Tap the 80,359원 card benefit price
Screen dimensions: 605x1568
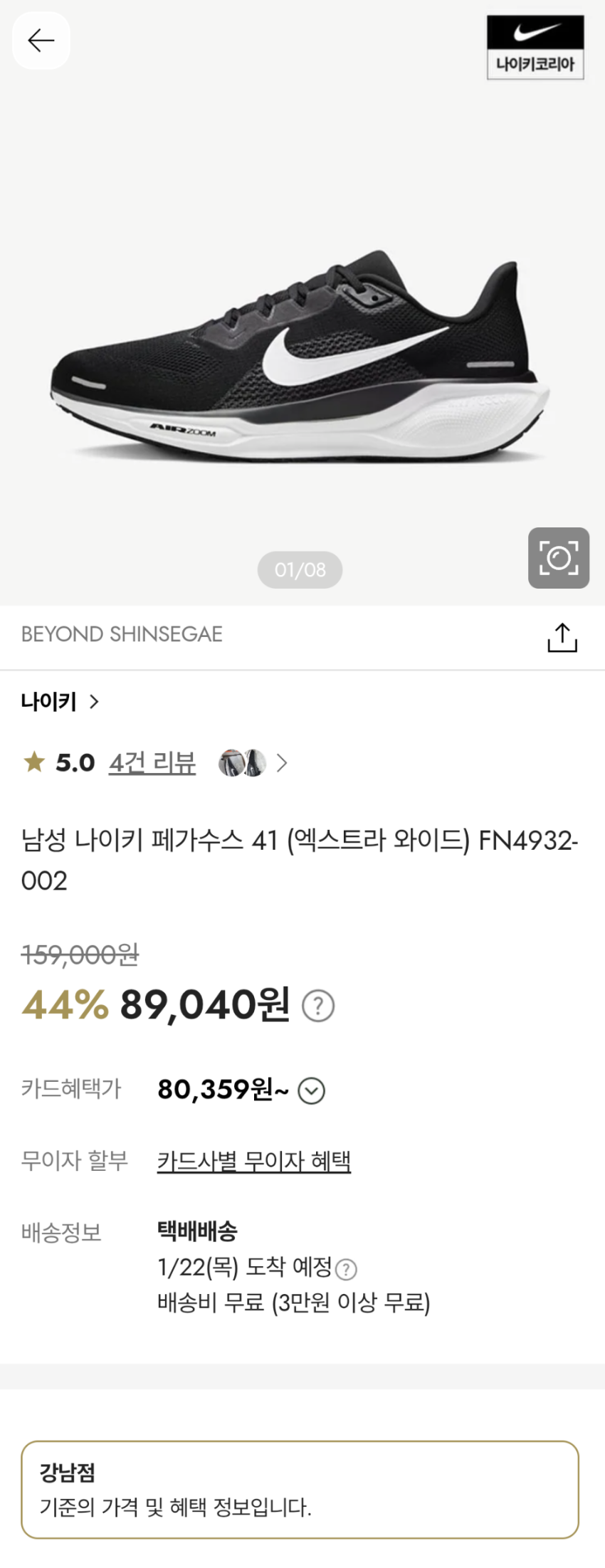(x=222, y=1090)
